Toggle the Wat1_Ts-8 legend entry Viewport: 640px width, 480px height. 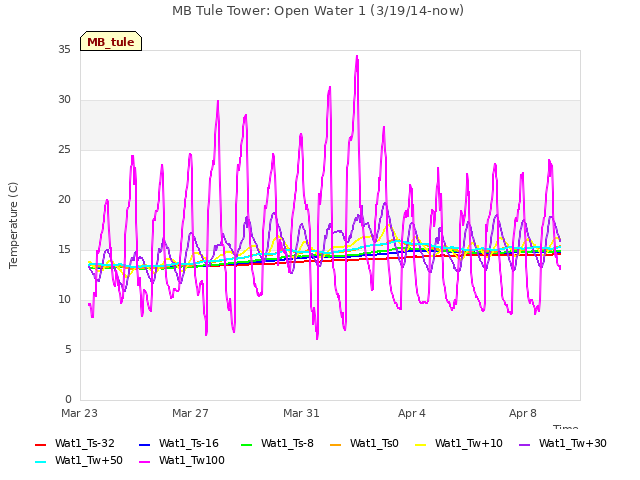pos(278,443)
